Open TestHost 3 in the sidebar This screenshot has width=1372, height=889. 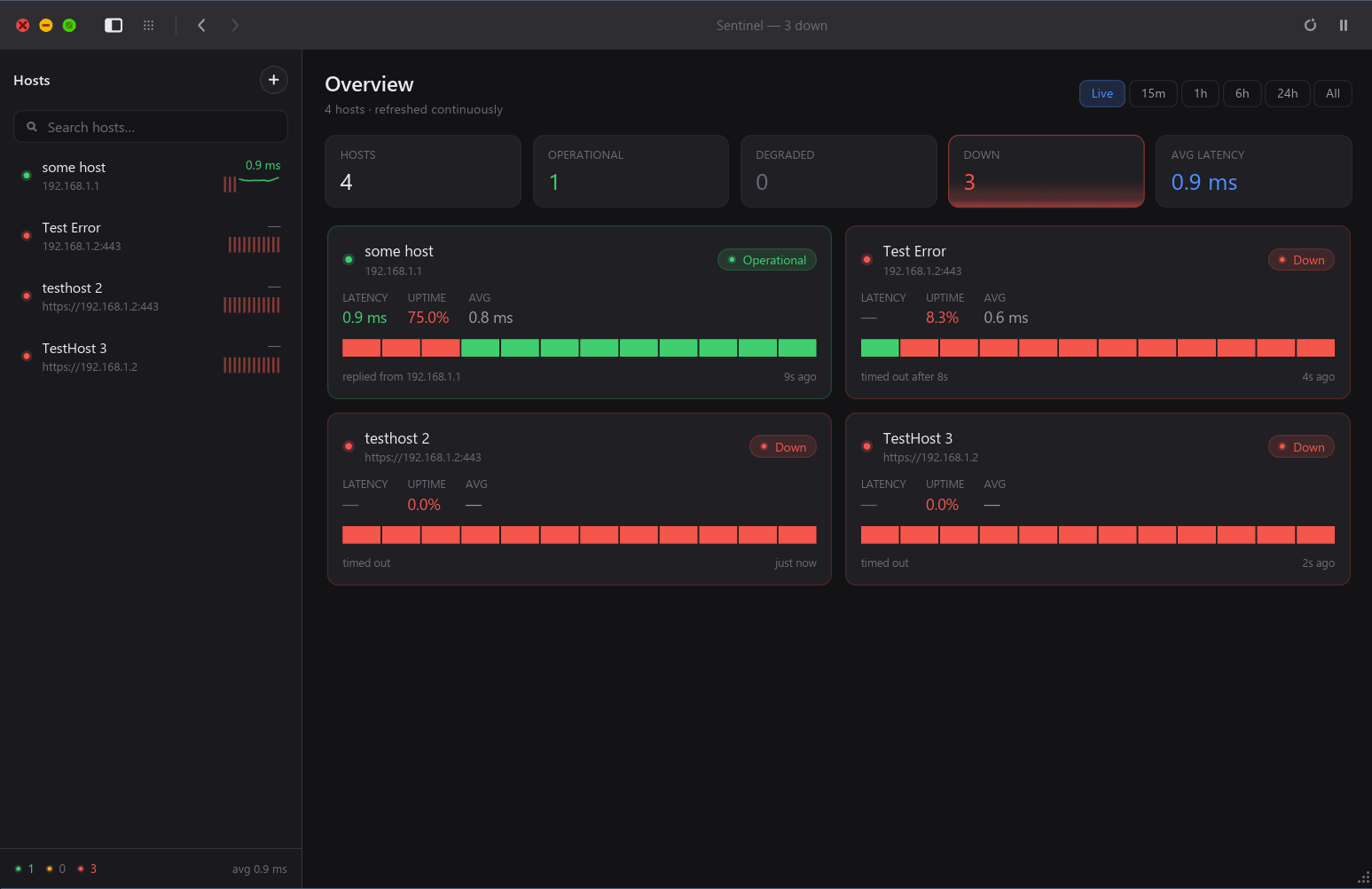[x=151, y=357]
